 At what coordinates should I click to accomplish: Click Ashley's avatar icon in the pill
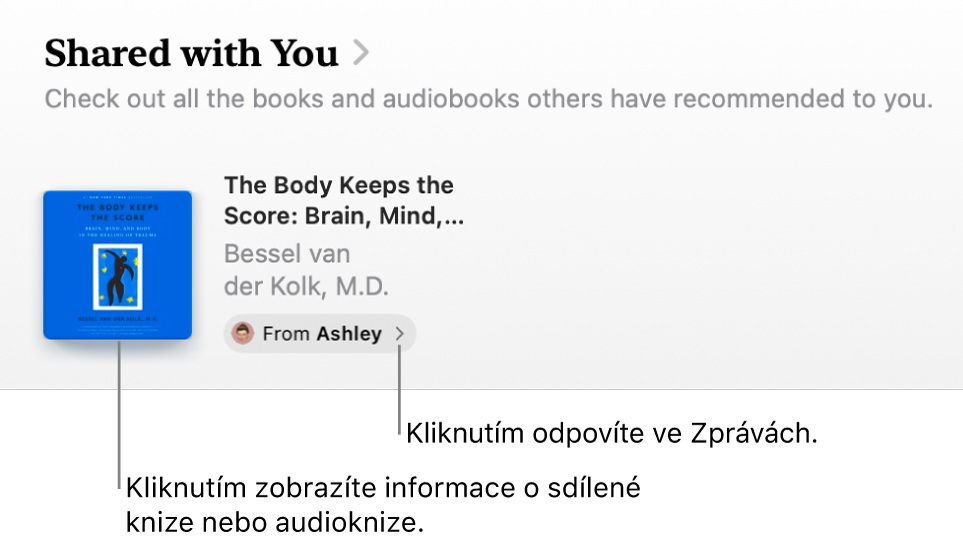pos(242,334)
